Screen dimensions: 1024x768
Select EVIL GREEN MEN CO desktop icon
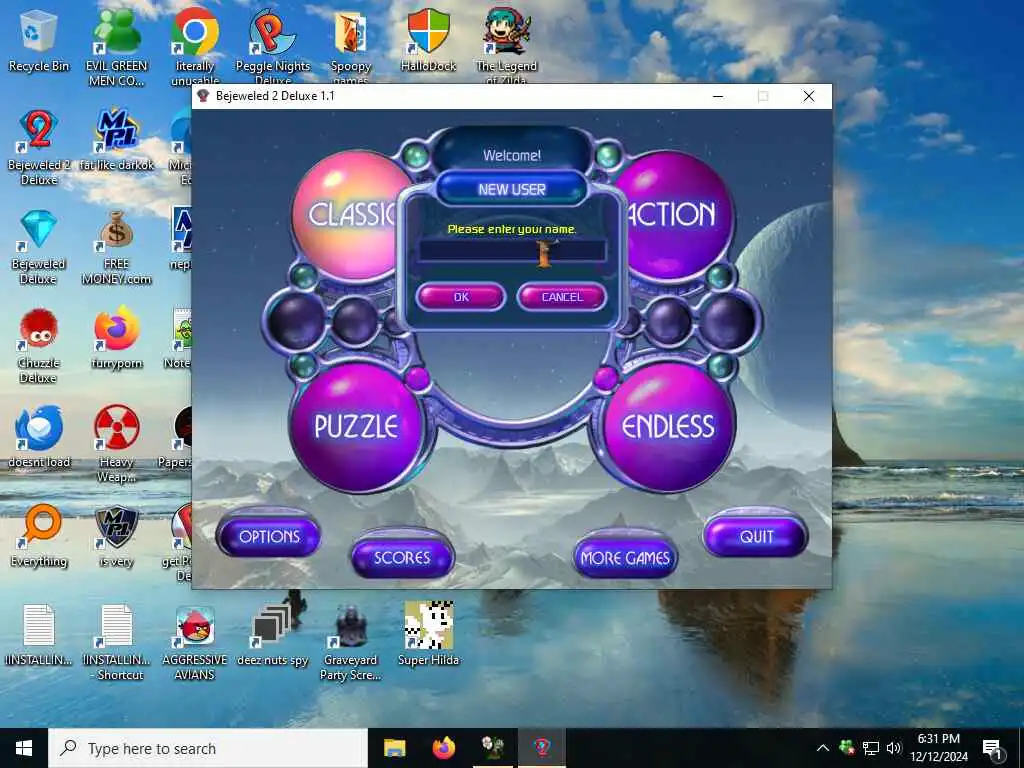coord(116,47)
